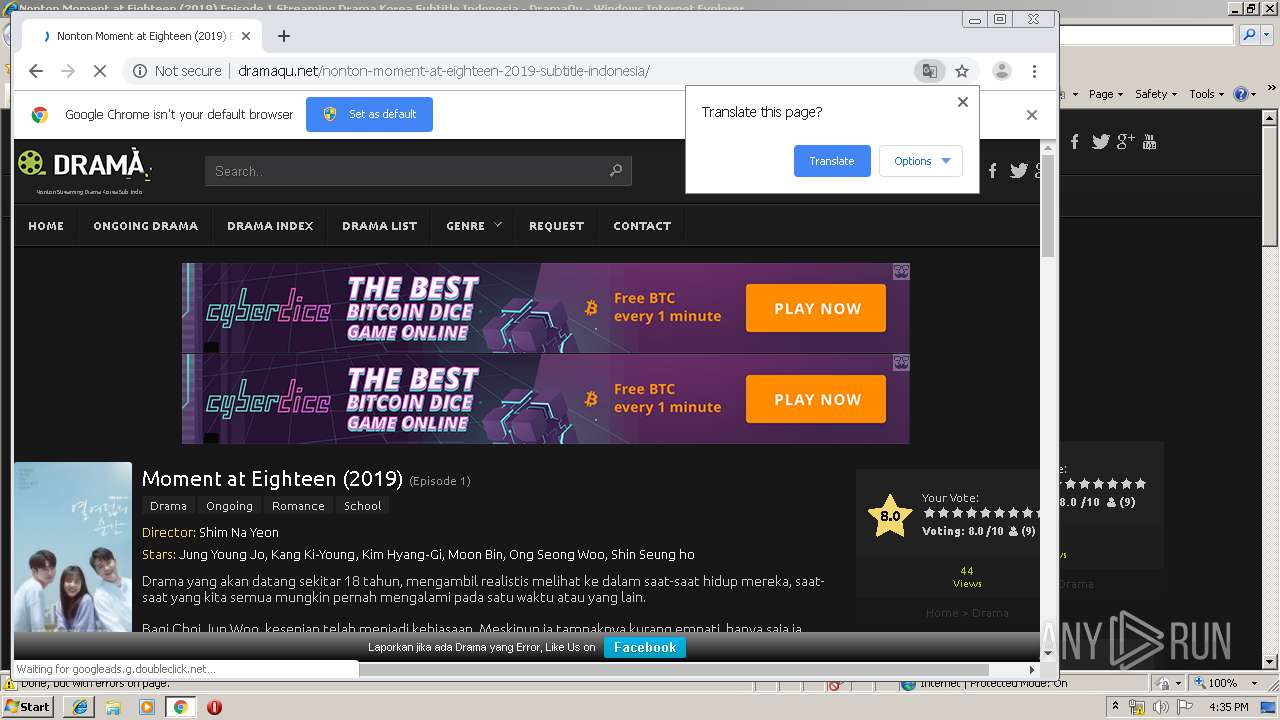1280x720 pixels.
Task: Click Internet Explorer search magnifier button
Action: (x=1249, y=35)
